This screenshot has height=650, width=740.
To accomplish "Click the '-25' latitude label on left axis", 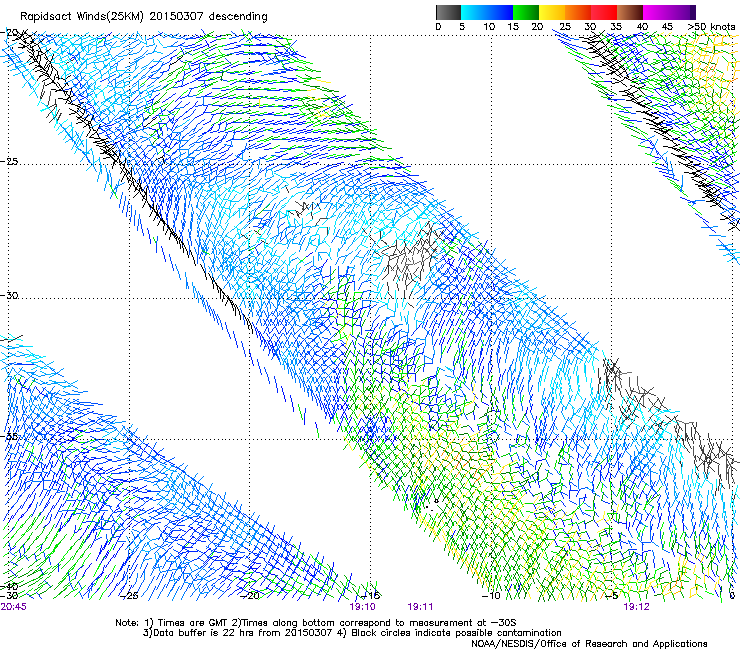I will tap(9, 161).
